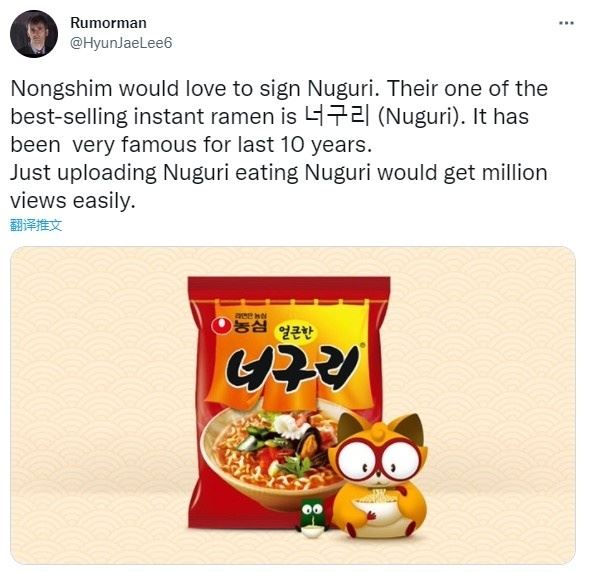The image size is (590, 572).
Task: Click the 翻译推文 translate tweet link
Action: click(x=36, y=225)
